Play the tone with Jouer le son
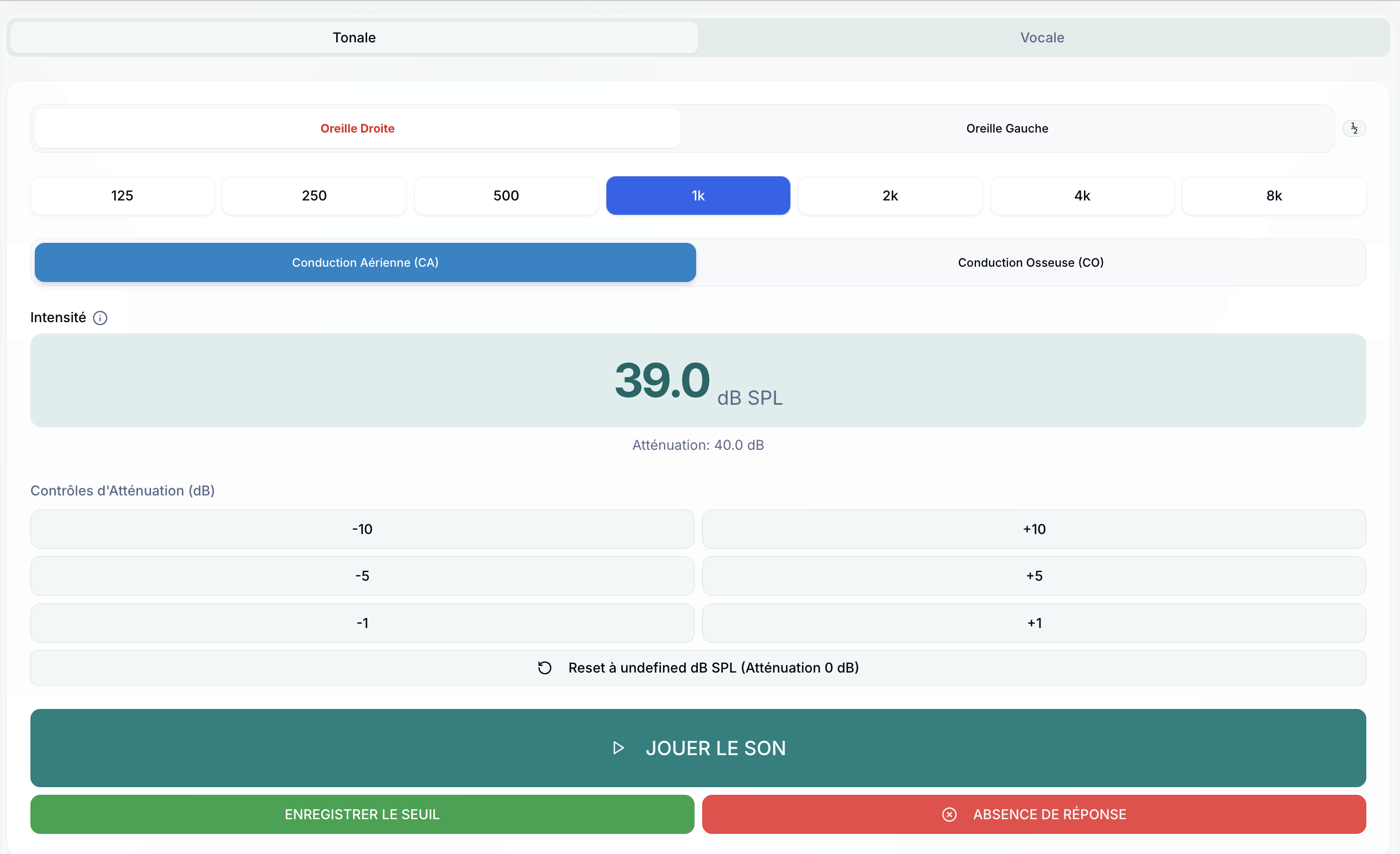 (x=698, y=748)
